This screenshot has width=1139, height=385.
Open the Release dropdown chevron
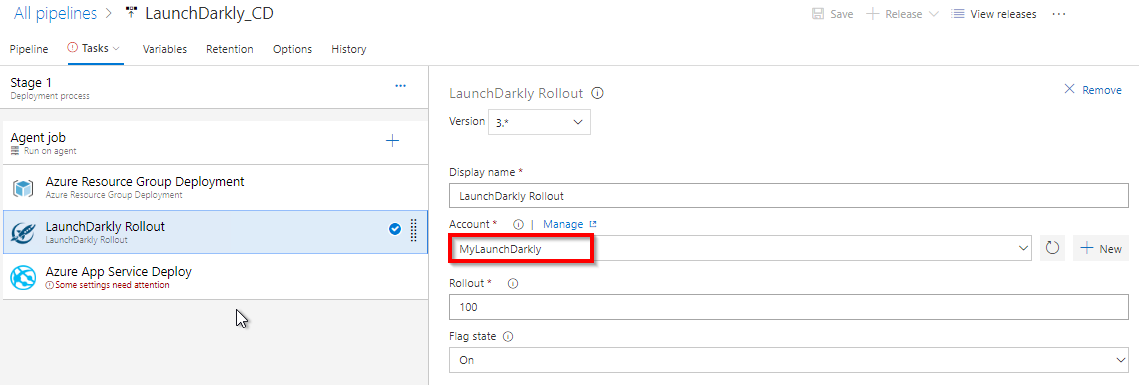[x=933, y=14]
